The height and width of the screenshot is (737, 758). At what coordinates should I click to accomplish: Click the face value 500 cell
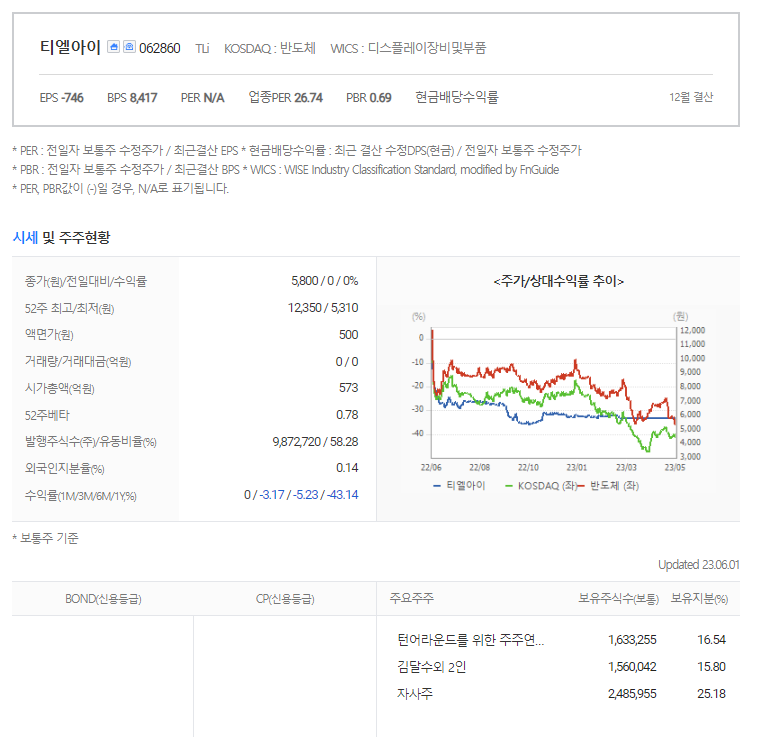349,334
